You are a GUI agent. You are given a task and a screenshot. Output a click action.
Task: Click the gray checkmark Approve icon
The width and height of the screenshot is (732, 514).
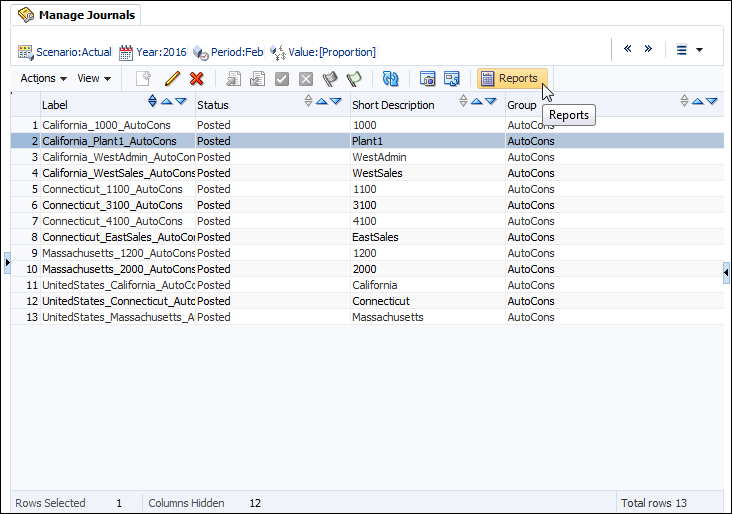282,79
